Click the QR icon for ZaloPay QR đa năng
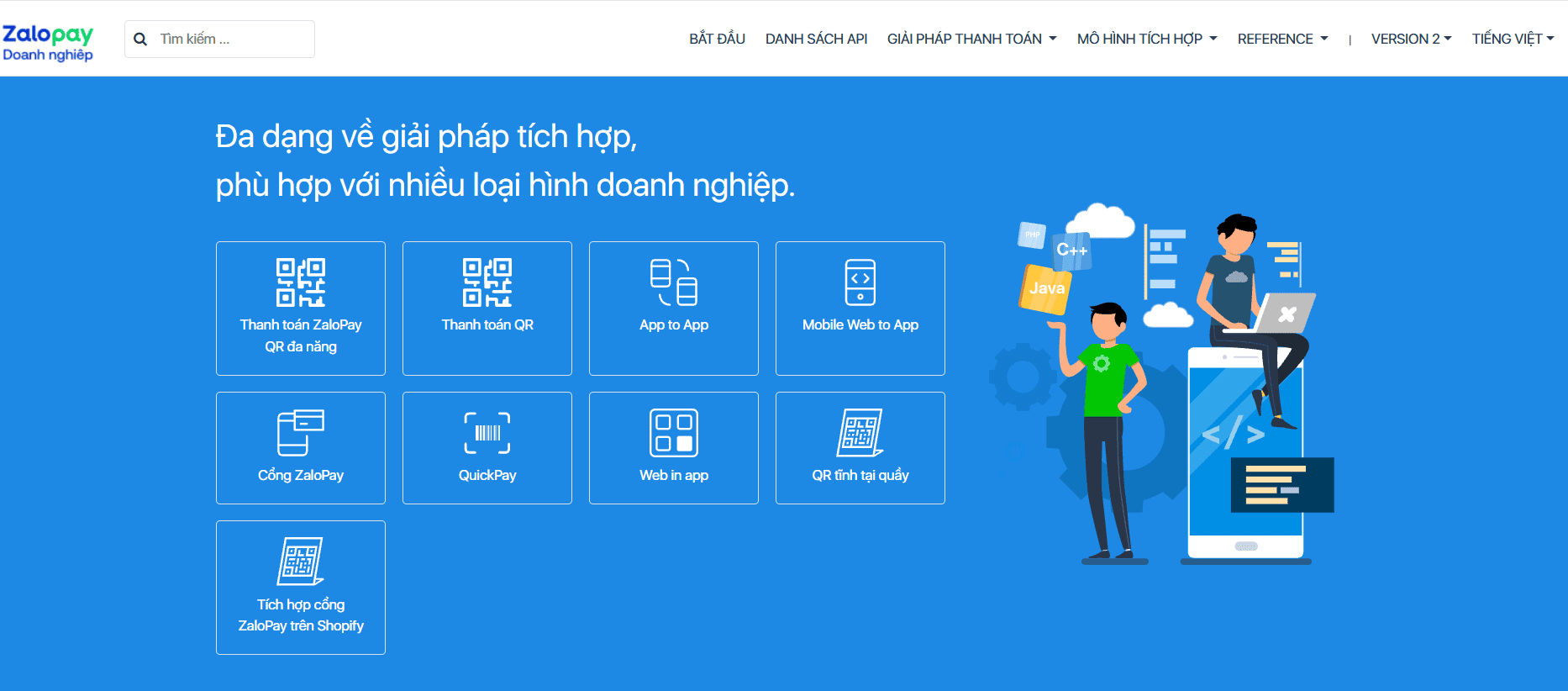The width and height of the screenshot is (1568, 691). click(301, 282)
